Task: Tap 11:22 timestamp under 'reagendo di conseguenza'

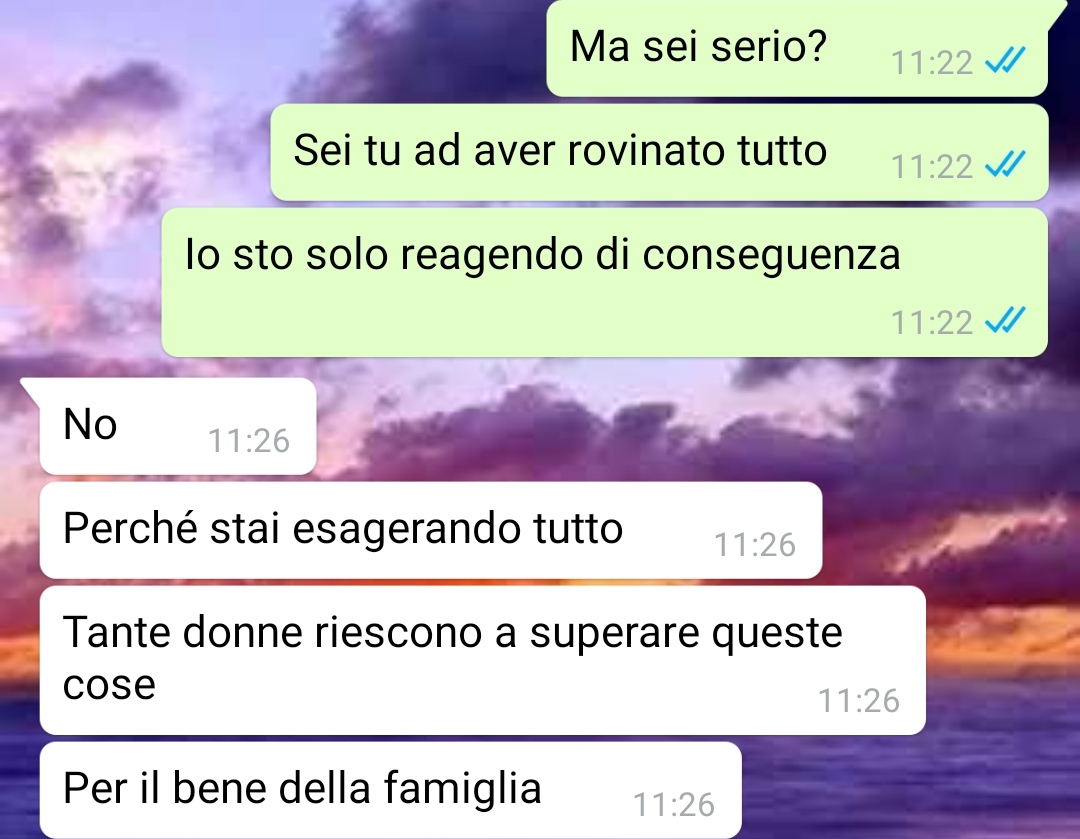Action: [931, 323]
